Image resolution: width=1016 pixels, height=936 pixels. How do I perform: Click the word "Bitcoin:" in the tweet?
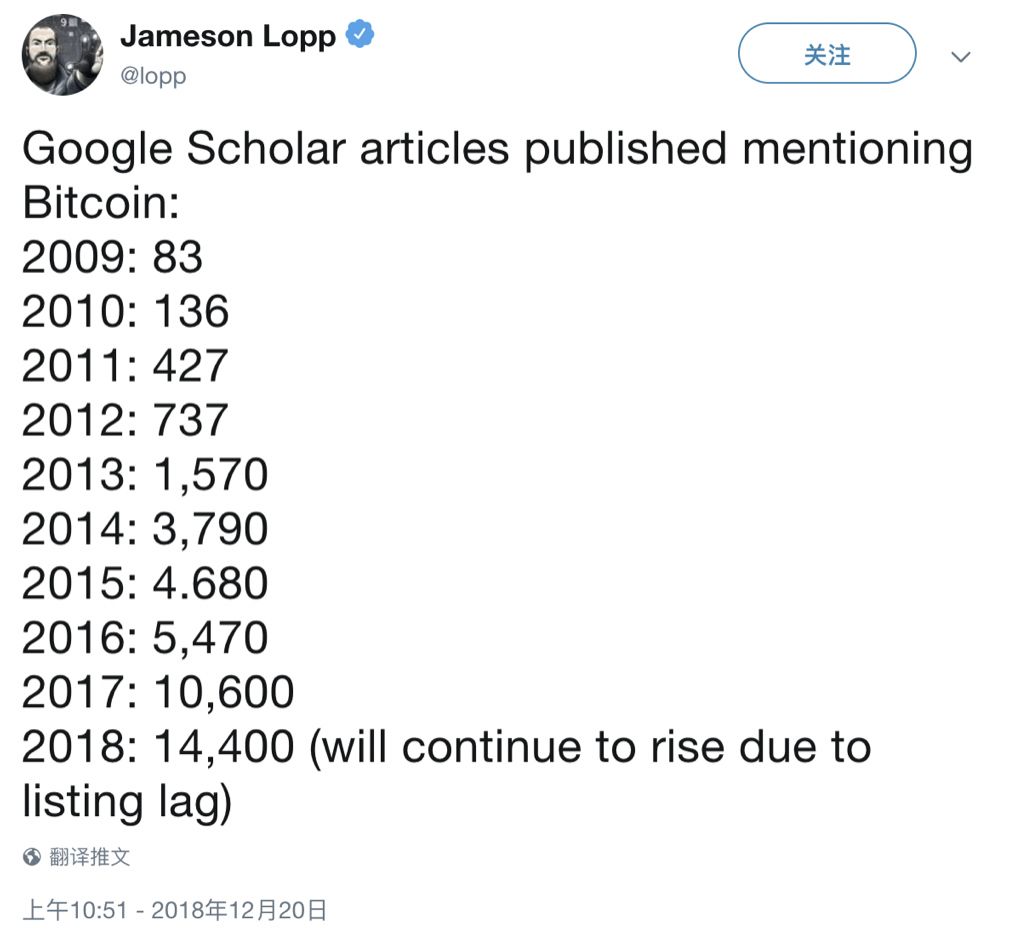(100, 204)
